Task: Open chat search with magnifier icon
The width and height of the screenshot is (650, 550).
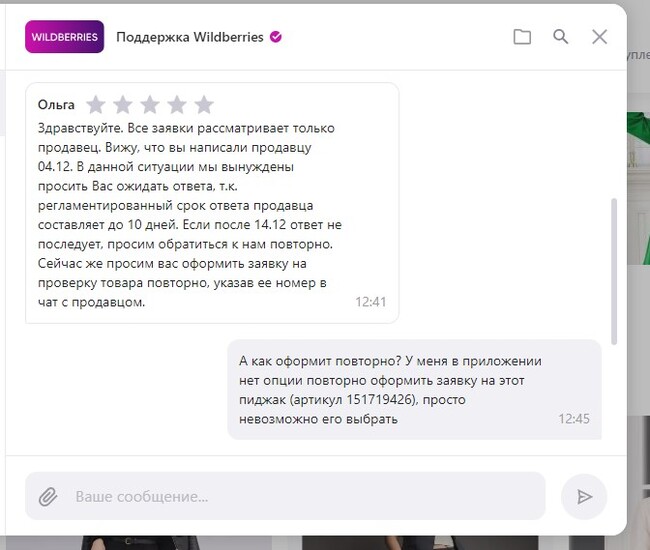Action: click(560, 36)
